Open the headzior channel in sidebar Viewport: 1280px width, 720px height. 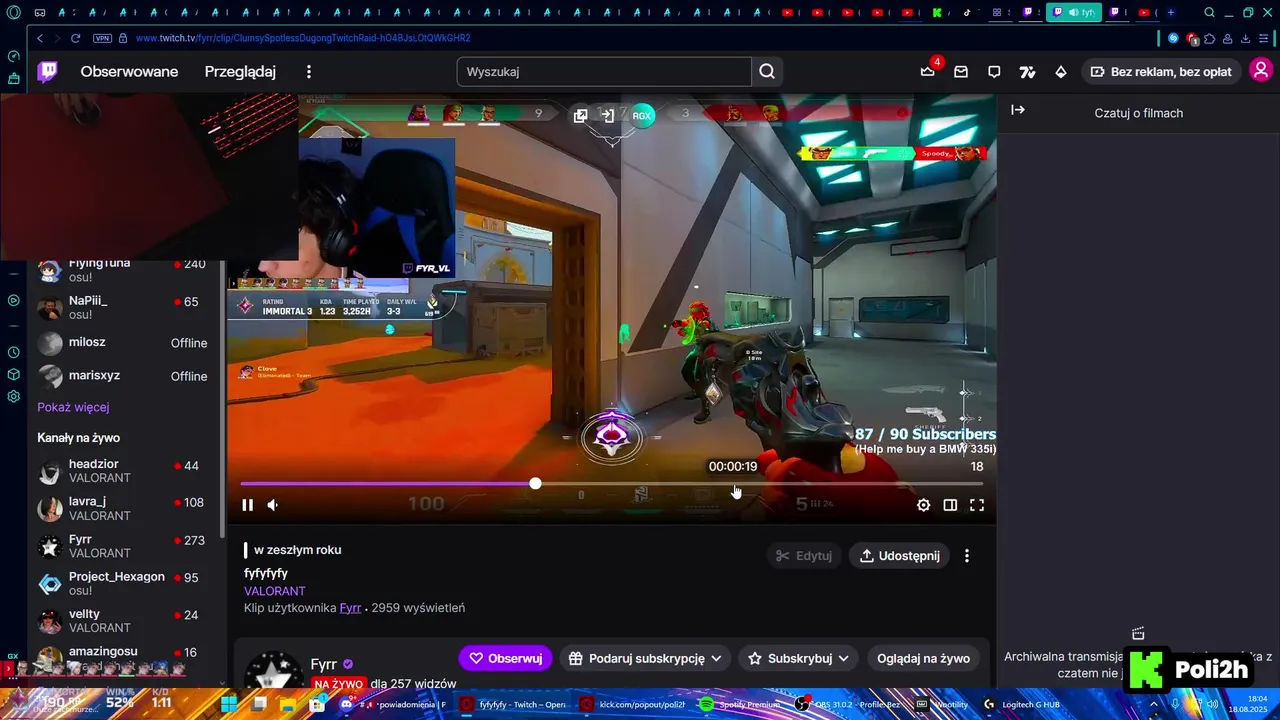click(122, 471)
